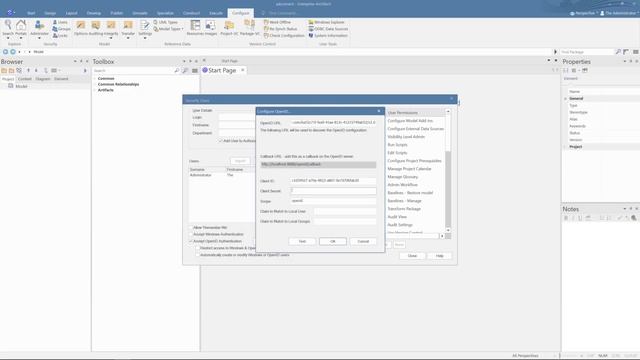Open the Images icon
The image size is (640, 360).
click(211, 28)
